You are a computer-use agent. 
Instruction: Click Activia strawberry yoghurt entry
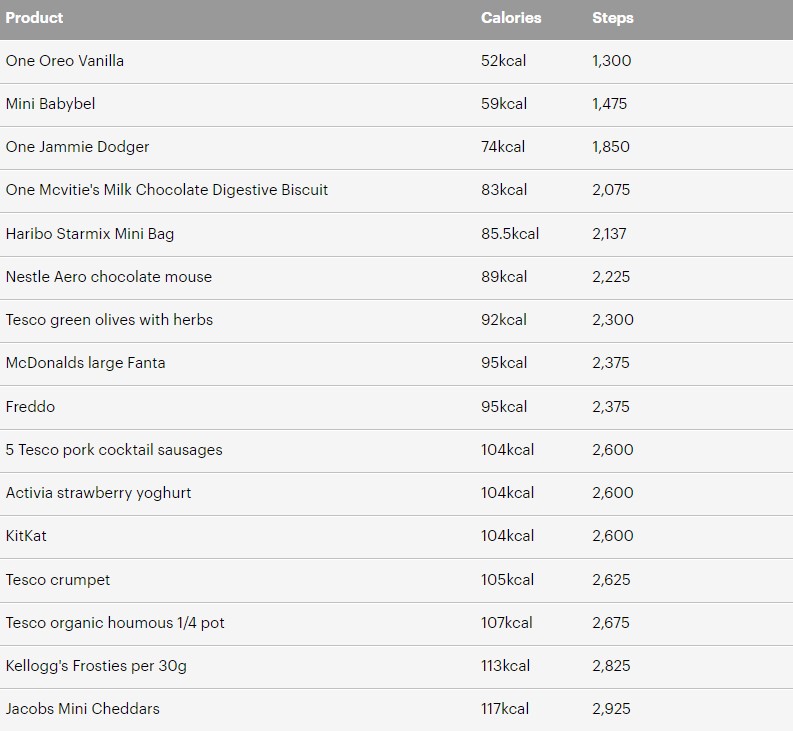point(98,493)
